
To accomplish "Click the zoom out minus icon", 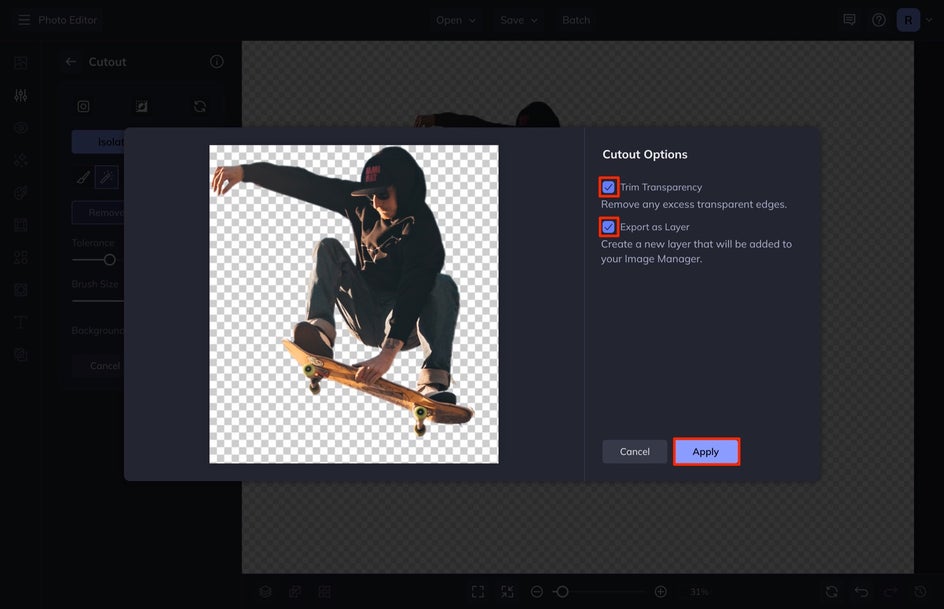I will [x=537, y=592].
